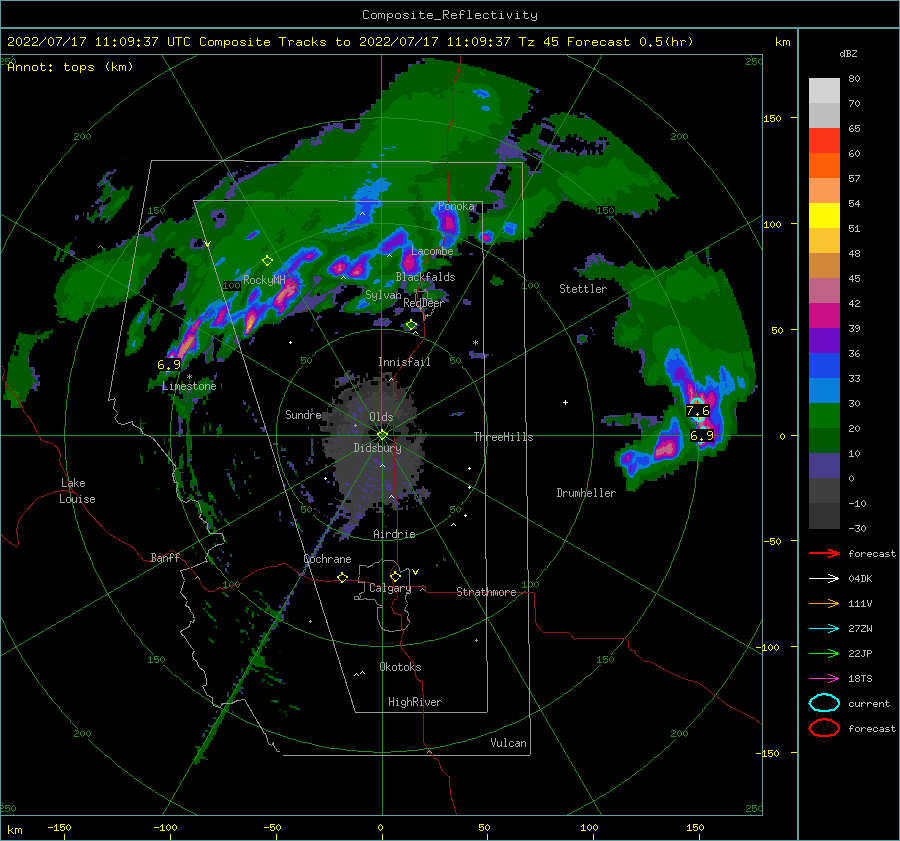Click the Okotoks city label
This screenshot has height=841, width=900.
400,667
